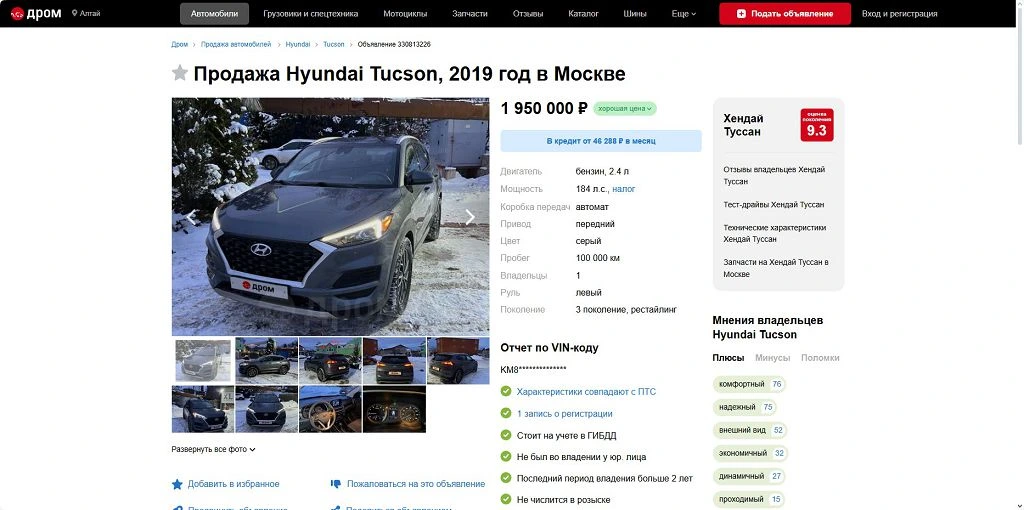Screen dimensions: 1024x510
Task: Click the blue star favorites icon
Action: tap(177, 484)
